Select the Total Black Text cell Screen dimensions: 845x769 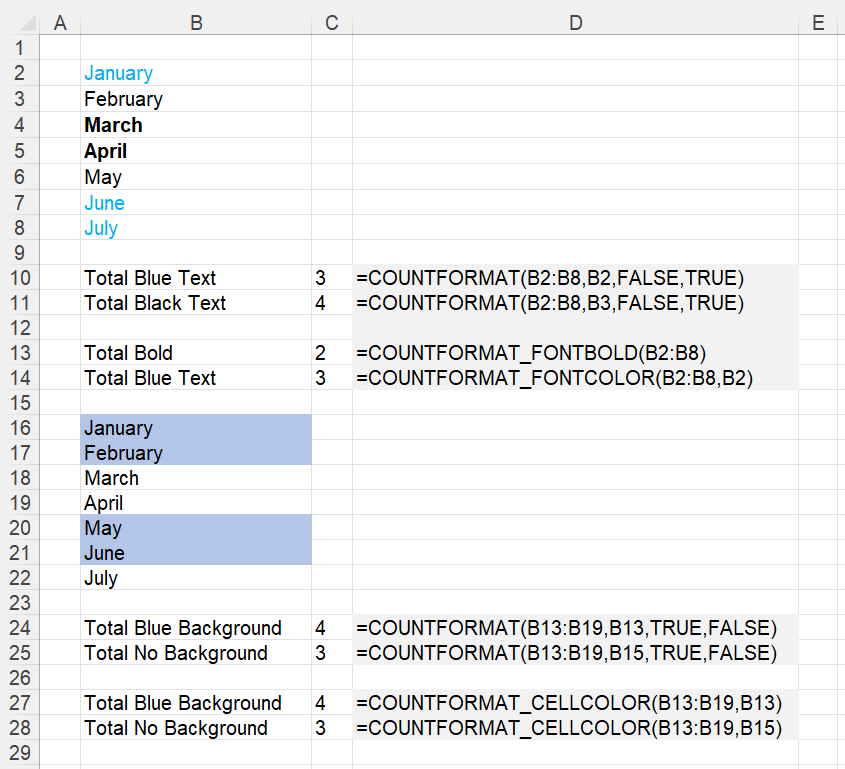point(196,303)
